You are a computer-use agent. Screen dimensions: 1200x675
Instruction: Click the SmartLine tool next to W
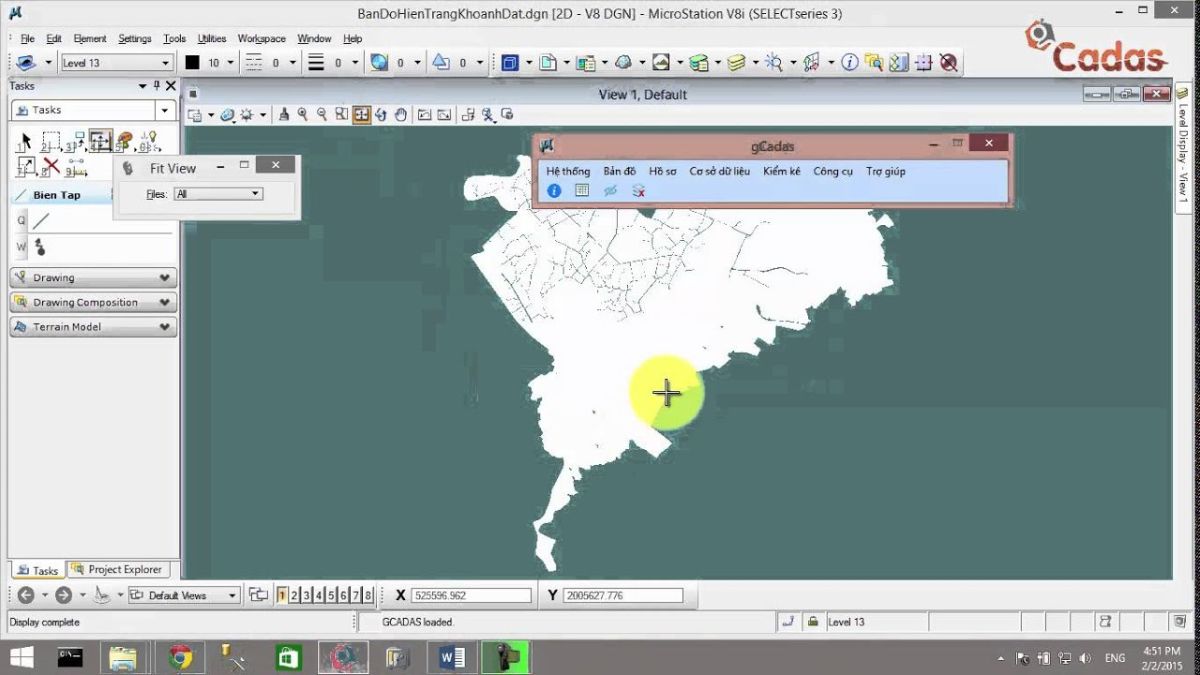(x=40, y=246)
